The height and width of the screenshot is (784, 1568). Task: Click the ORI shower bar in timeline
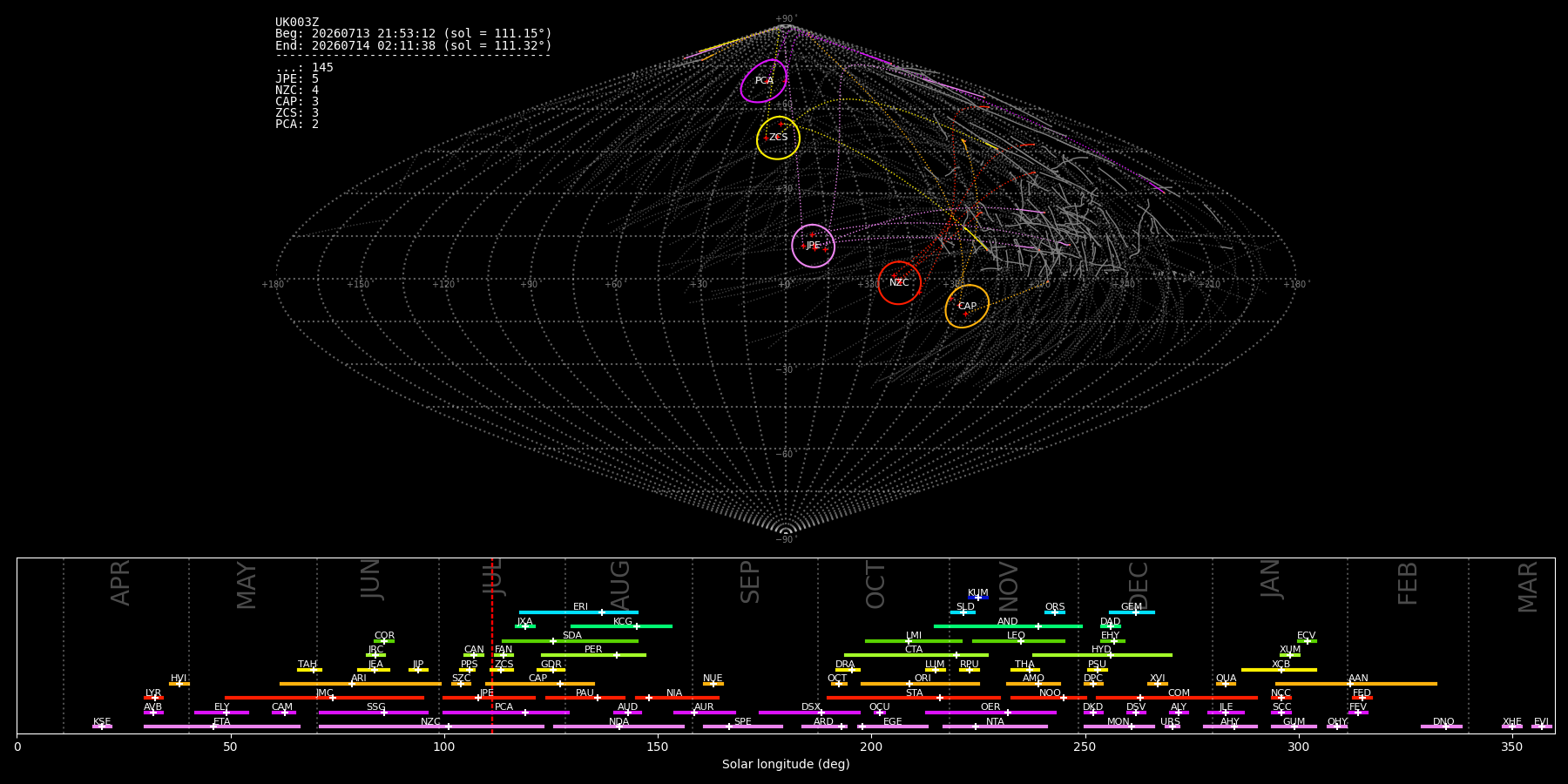920,684
